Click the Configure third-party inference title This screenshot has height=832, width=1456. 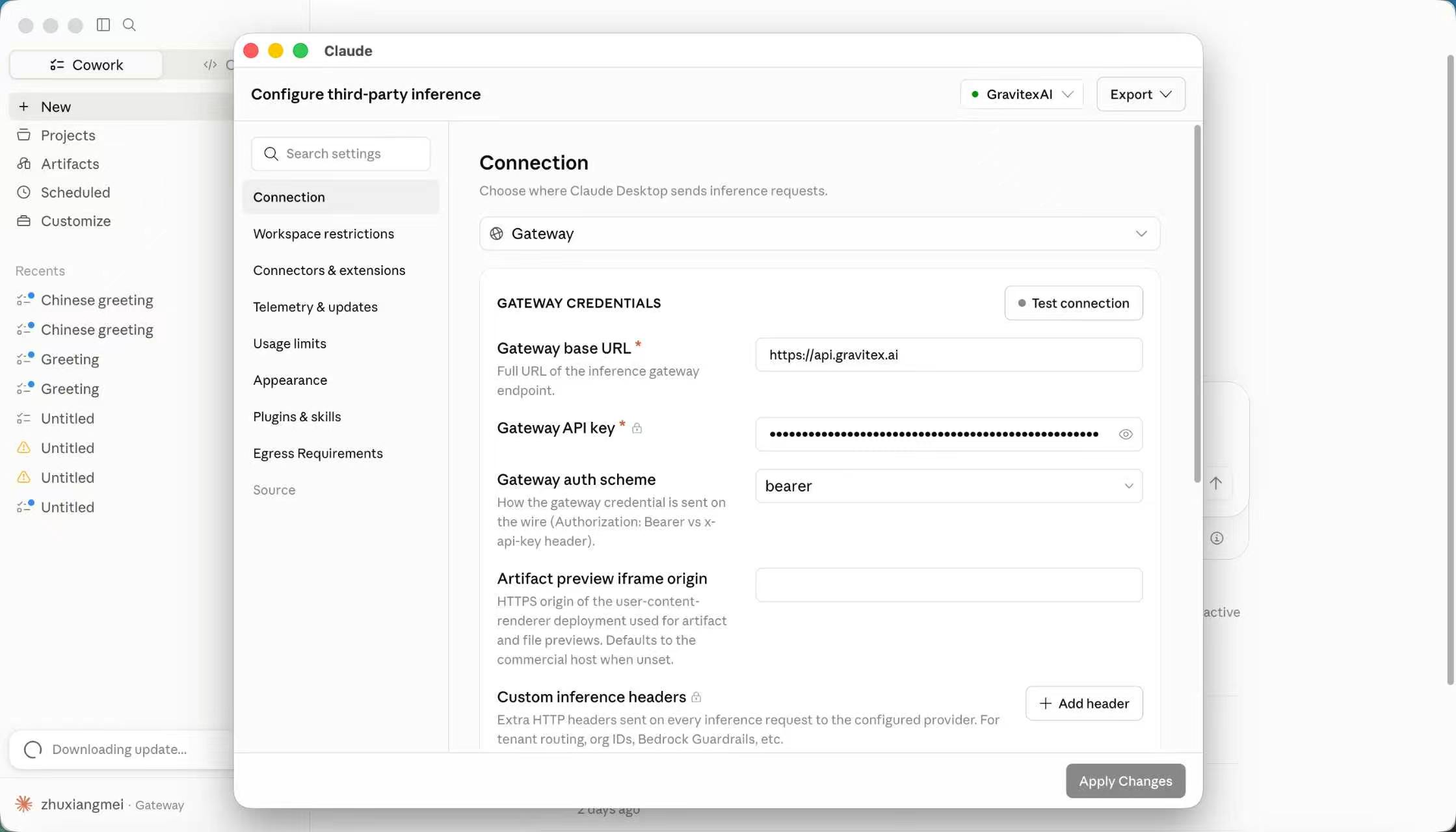366,94
